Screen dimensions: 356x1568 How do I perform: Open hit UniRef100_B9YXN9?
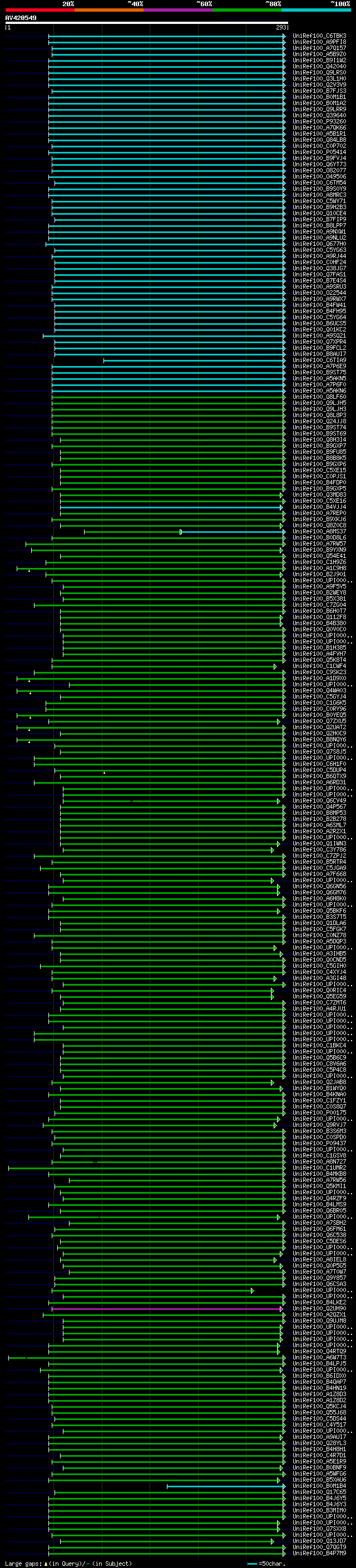pos(319,550)
